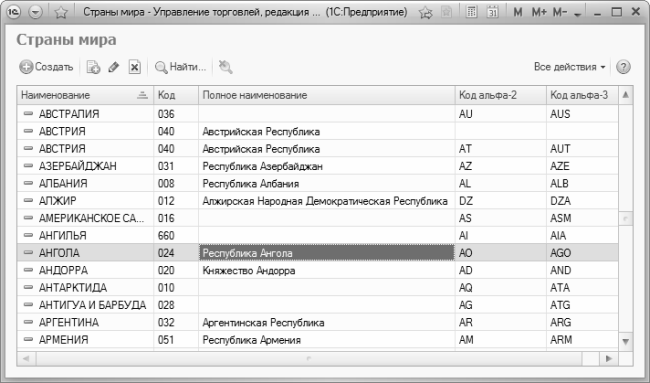The image size is (650, 383).
Task: Click the M- memory subtract button
Action: (x=560, y=12)
